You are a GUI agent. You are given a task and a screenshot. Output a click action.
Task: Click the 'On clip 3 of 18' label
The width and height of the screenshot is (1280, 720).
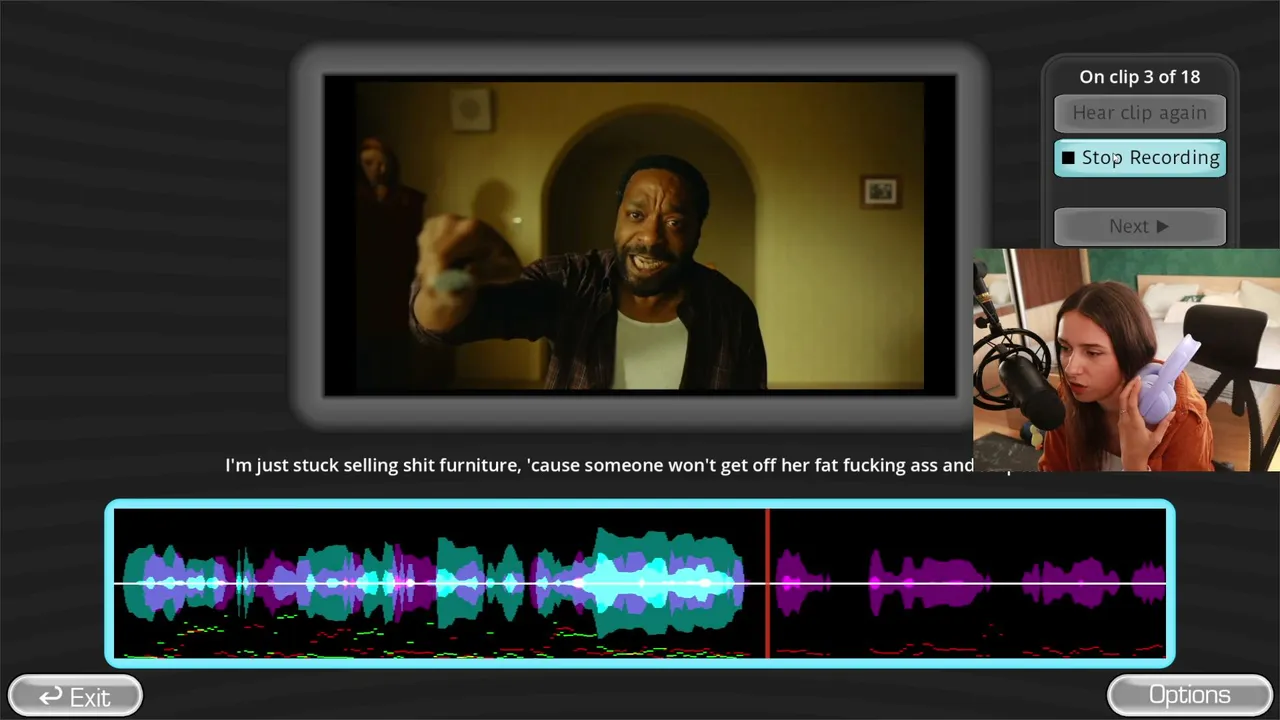[x=1140, y=77]
